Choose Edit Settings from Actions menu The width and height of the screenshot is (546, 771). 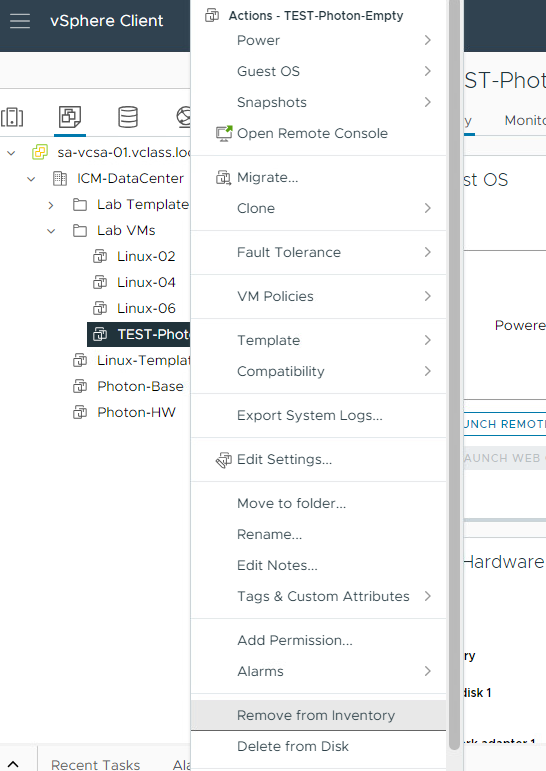(x=318, y=459)
